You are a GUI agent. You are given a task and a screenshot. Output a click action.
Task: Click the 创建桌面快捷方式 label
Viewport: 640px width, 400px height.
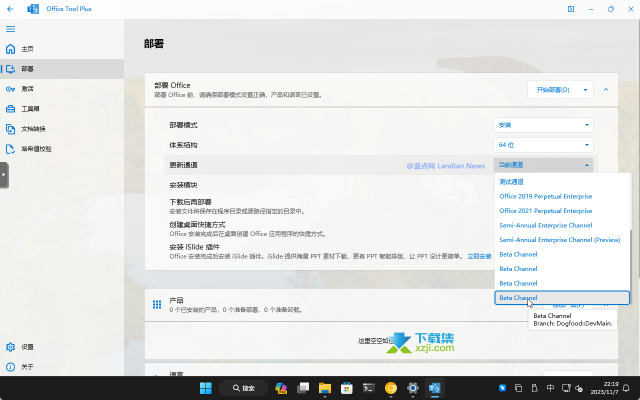coord(197,225)
